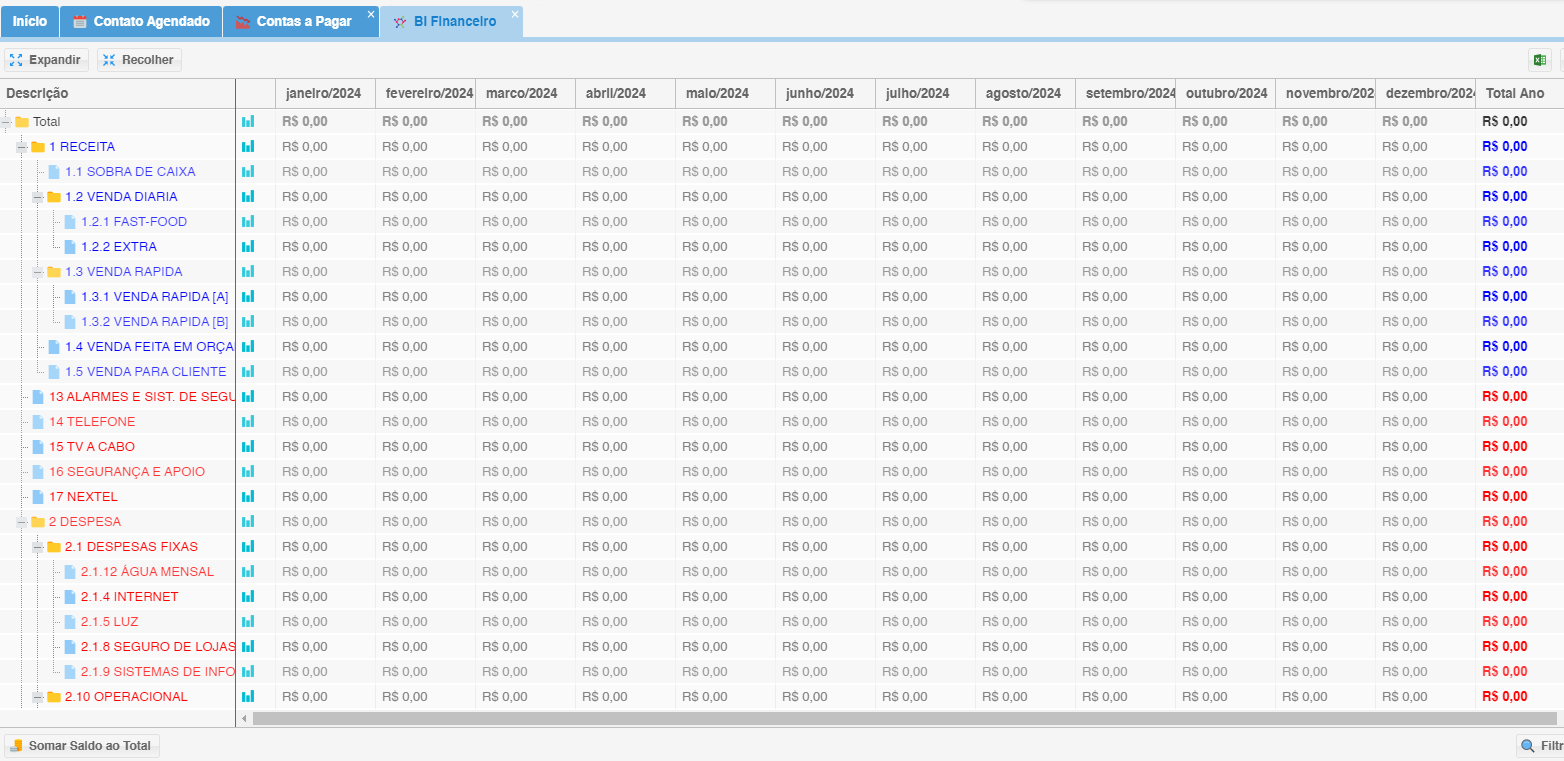Open chart icon for 1.2.1 FAST-FOOD

click(x=248, y=221)
